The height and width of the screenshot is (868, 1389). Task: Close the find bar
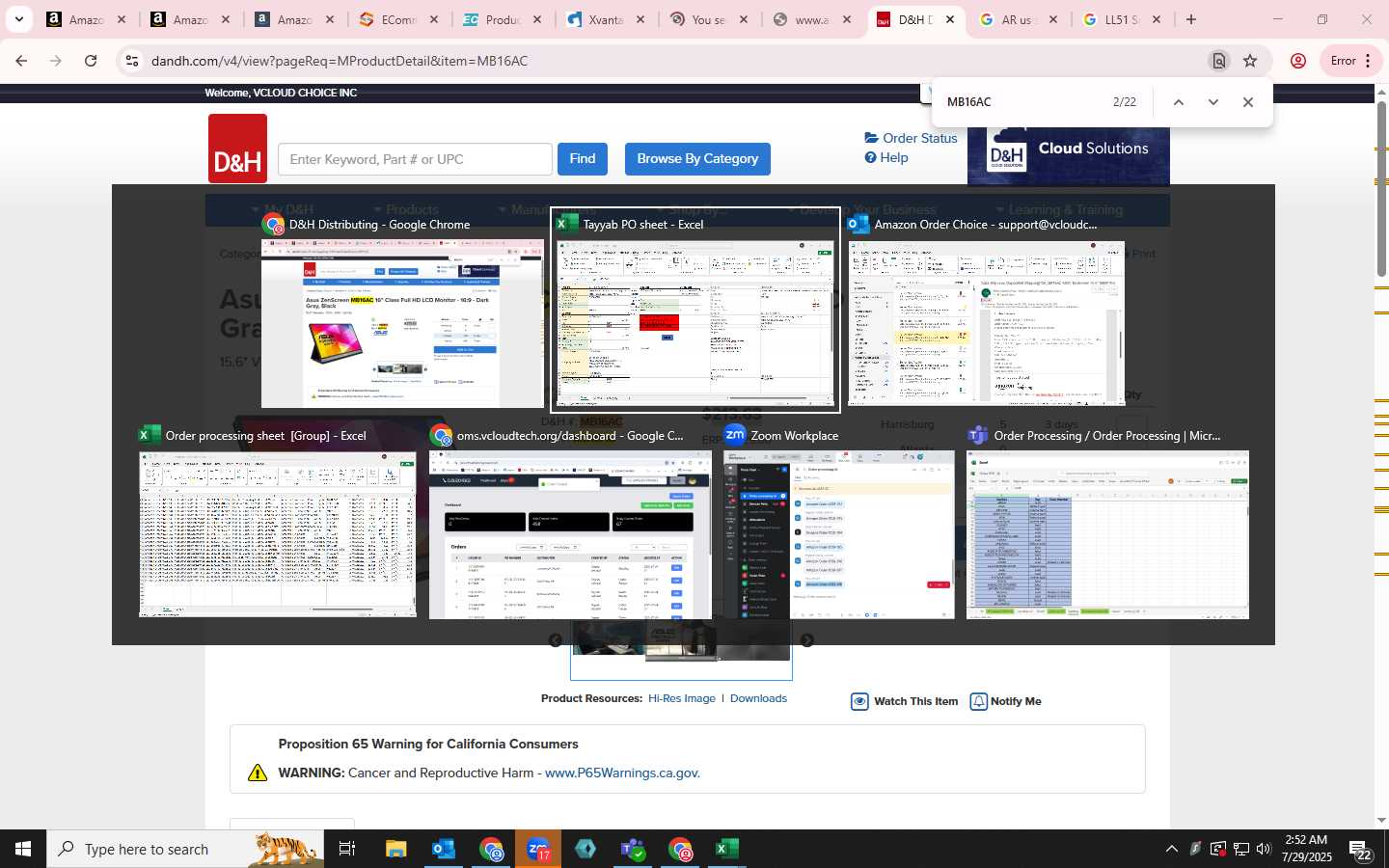[x=1247, y=102]
